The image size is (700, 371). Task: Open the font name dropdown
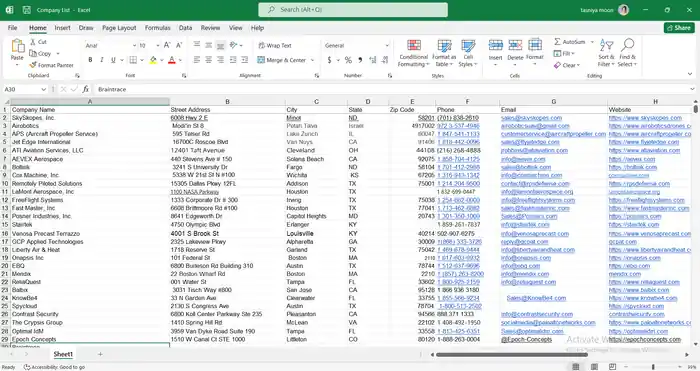coord(134,46)
